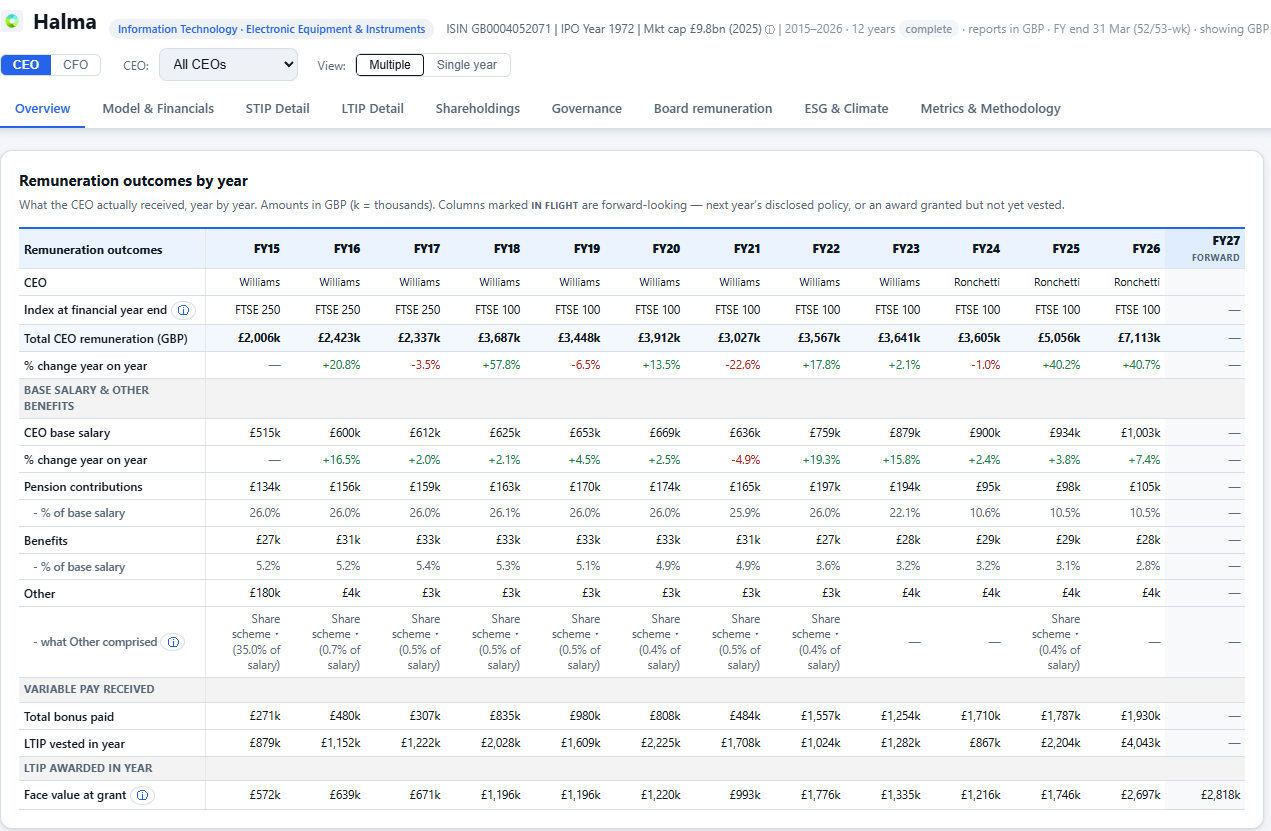
Task: Show info for Face value at grant
Action: [x=142, y=795]
